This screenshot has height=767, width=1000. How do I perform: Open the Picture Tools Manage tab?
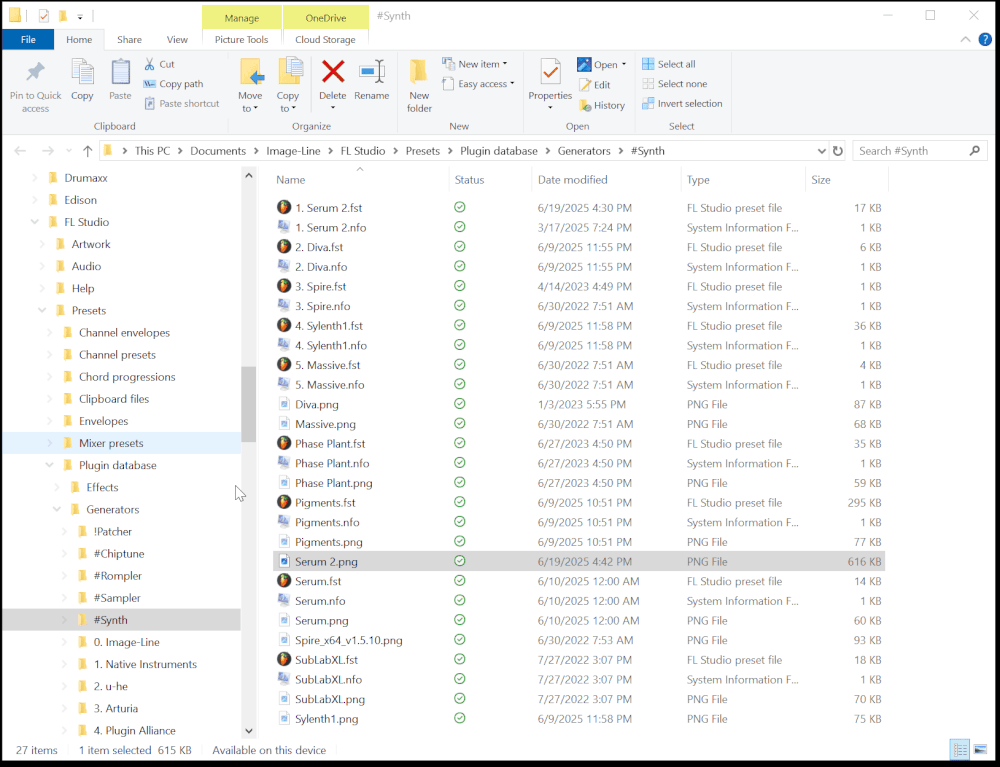(x=241, y=18)
